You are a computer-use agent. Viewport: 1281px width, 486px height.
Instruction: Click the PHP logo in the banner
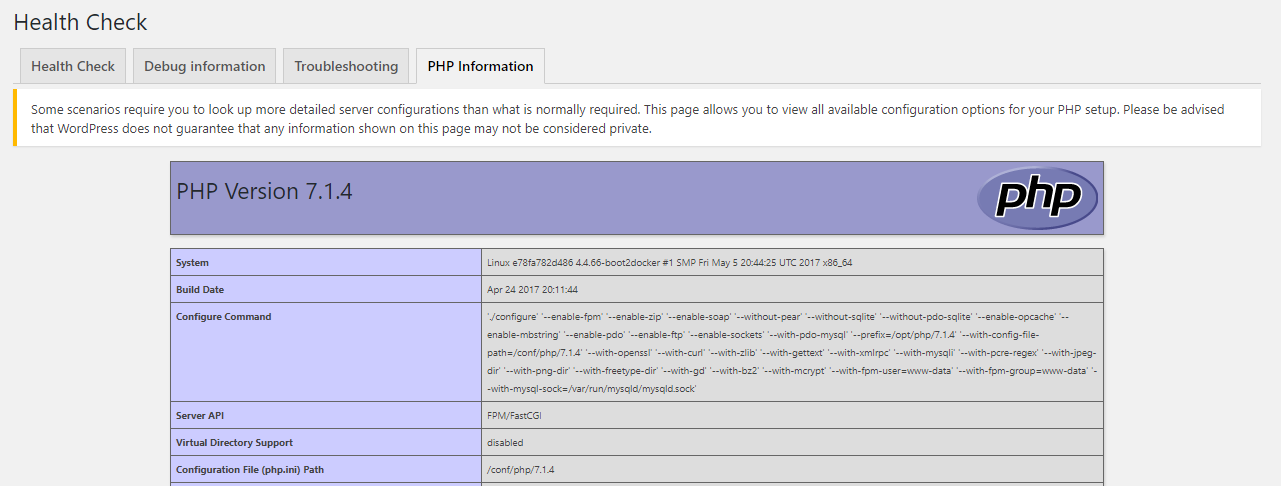[x=1037, y=198]
